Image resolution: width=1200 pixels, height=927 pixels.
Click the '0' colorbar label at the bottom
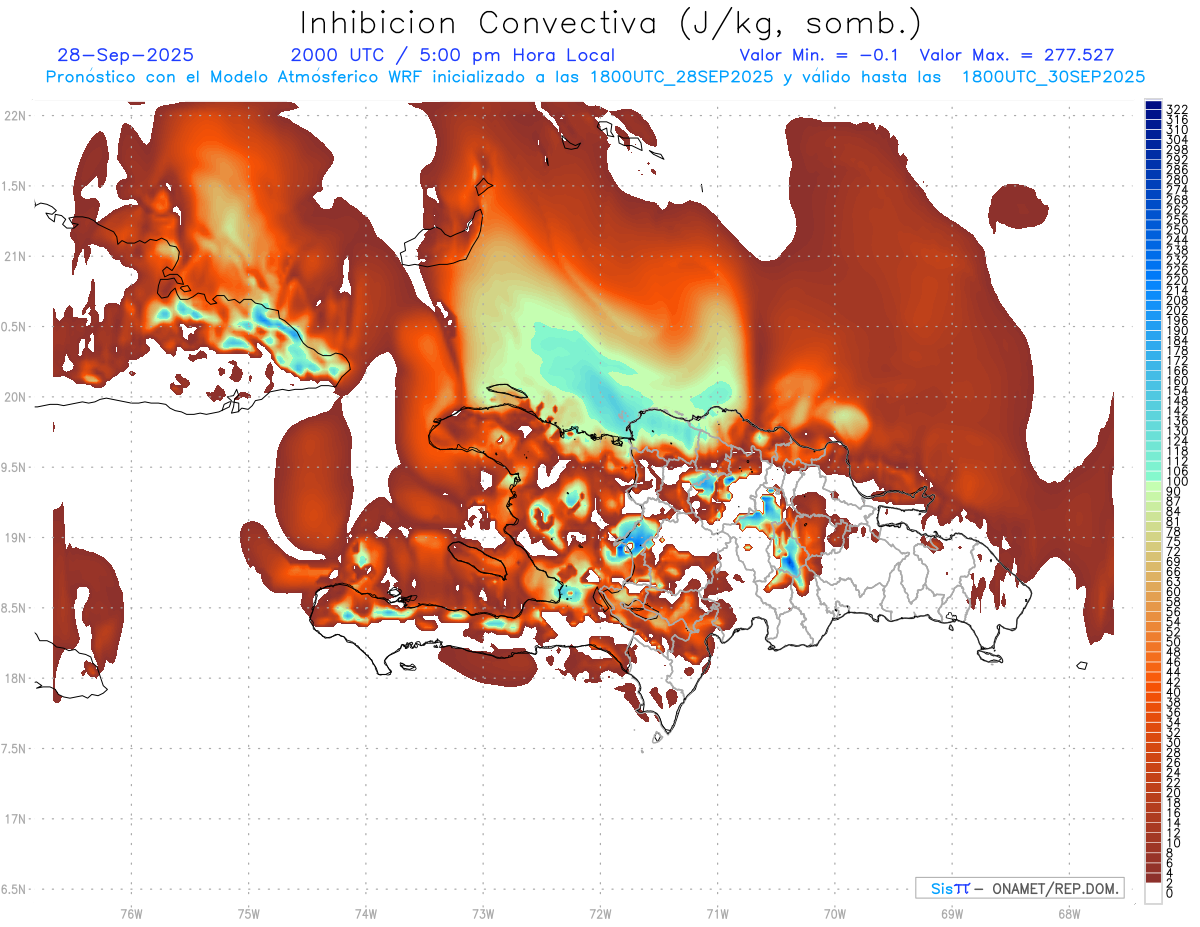click(x=1170, y=895)
